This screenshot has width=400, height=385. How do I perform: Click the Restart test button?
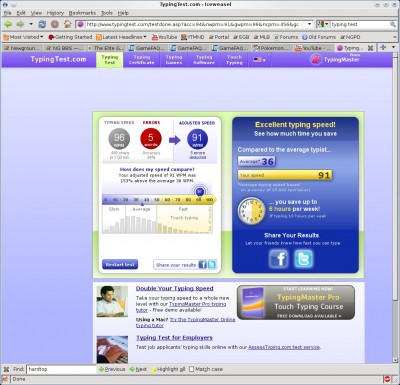(120, 264)
